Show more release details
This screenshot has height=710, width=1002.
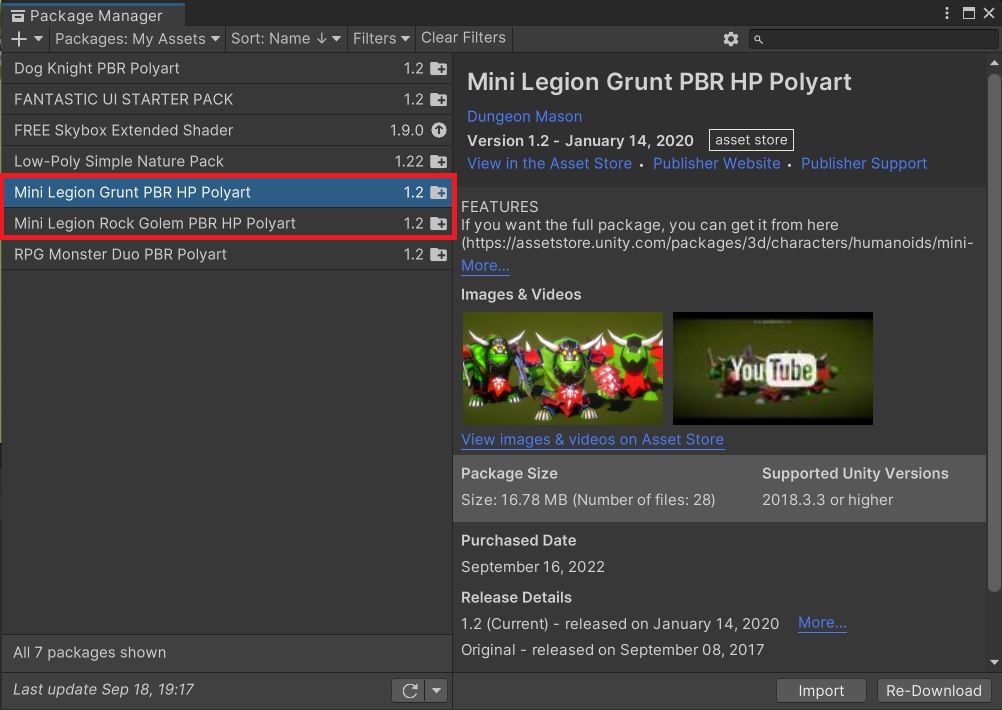click(x=822, y=622)
